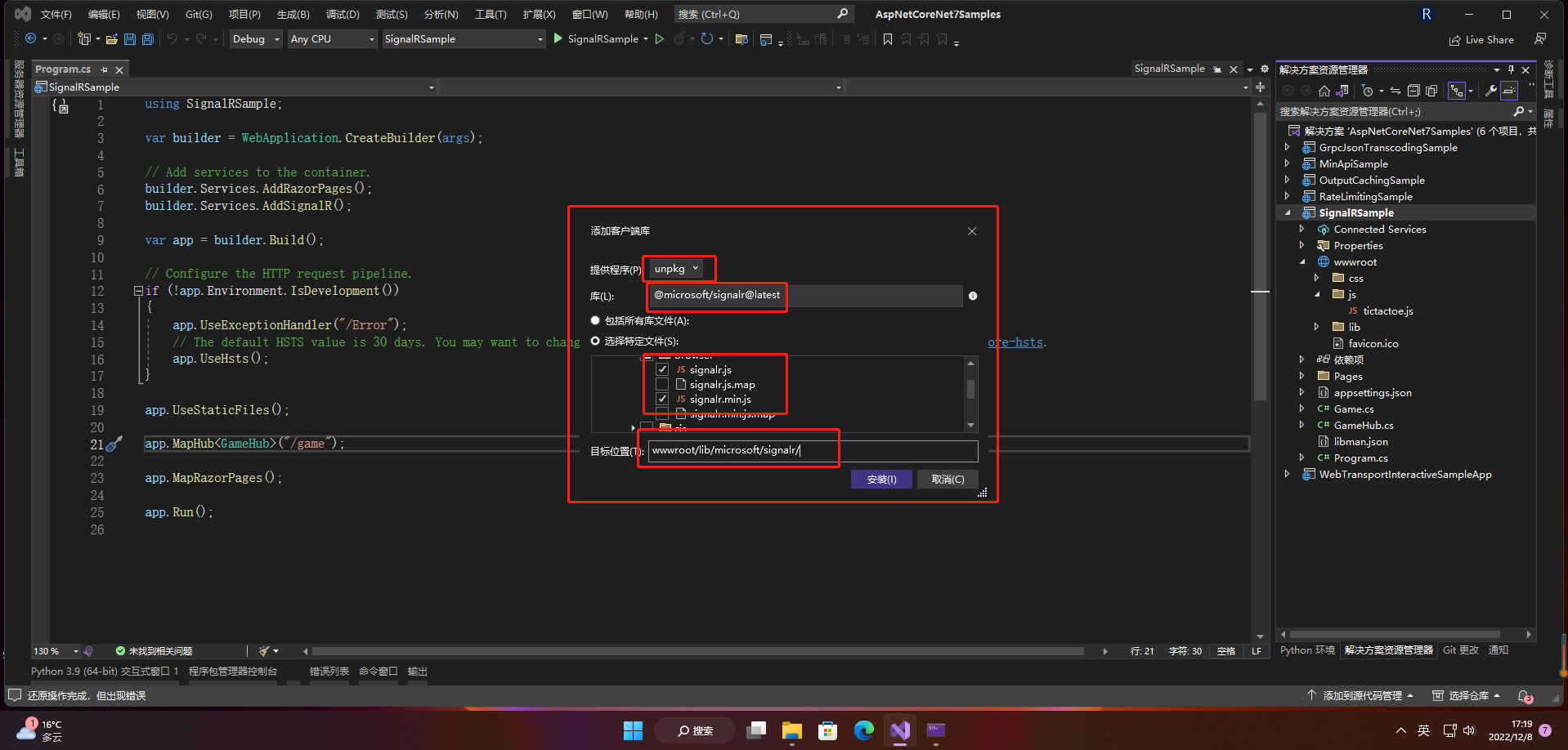Collapse the SignalRSample project node

[x=1288, y=213]
